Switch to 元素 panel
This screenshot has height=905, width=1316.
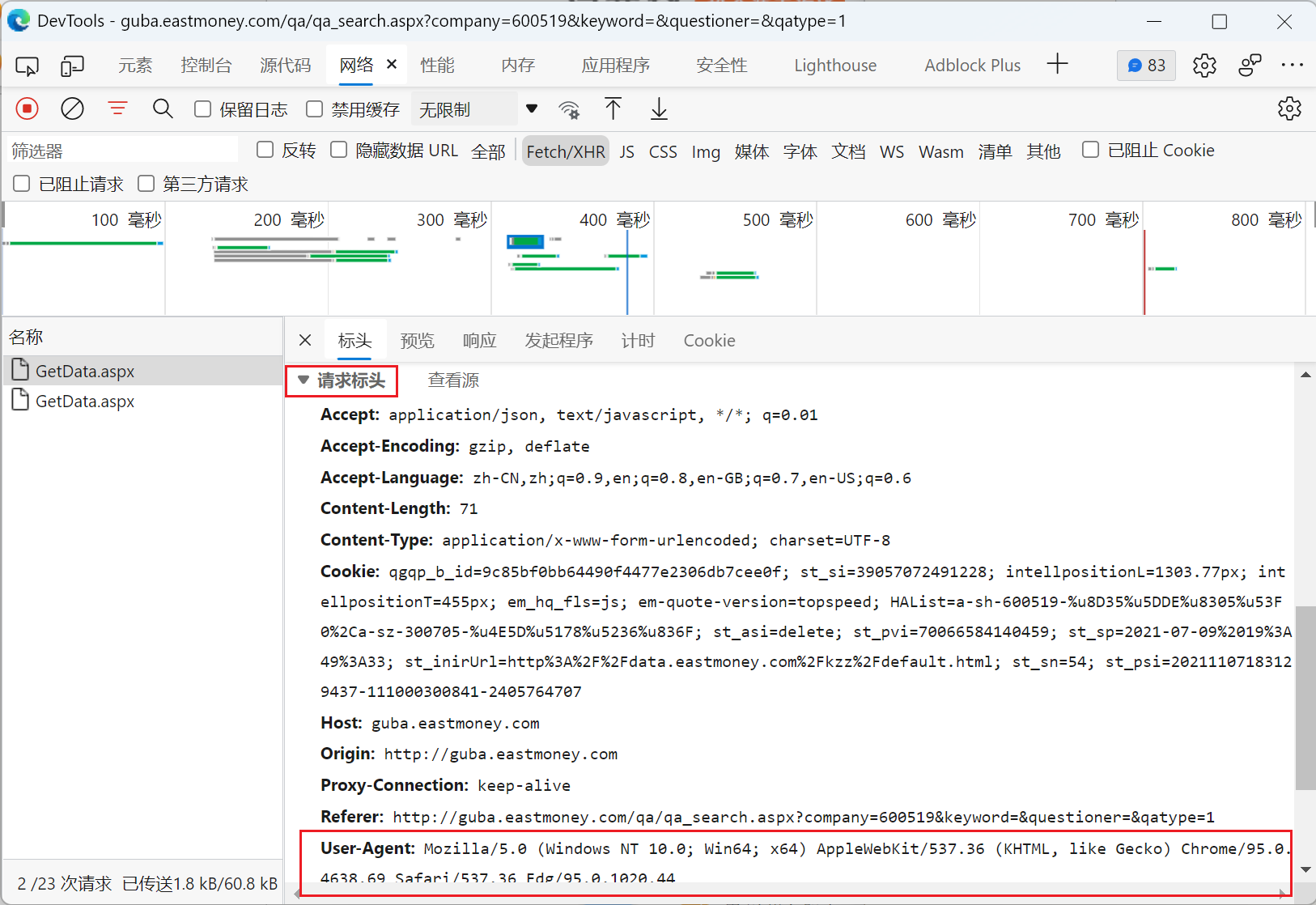[135, 66]
